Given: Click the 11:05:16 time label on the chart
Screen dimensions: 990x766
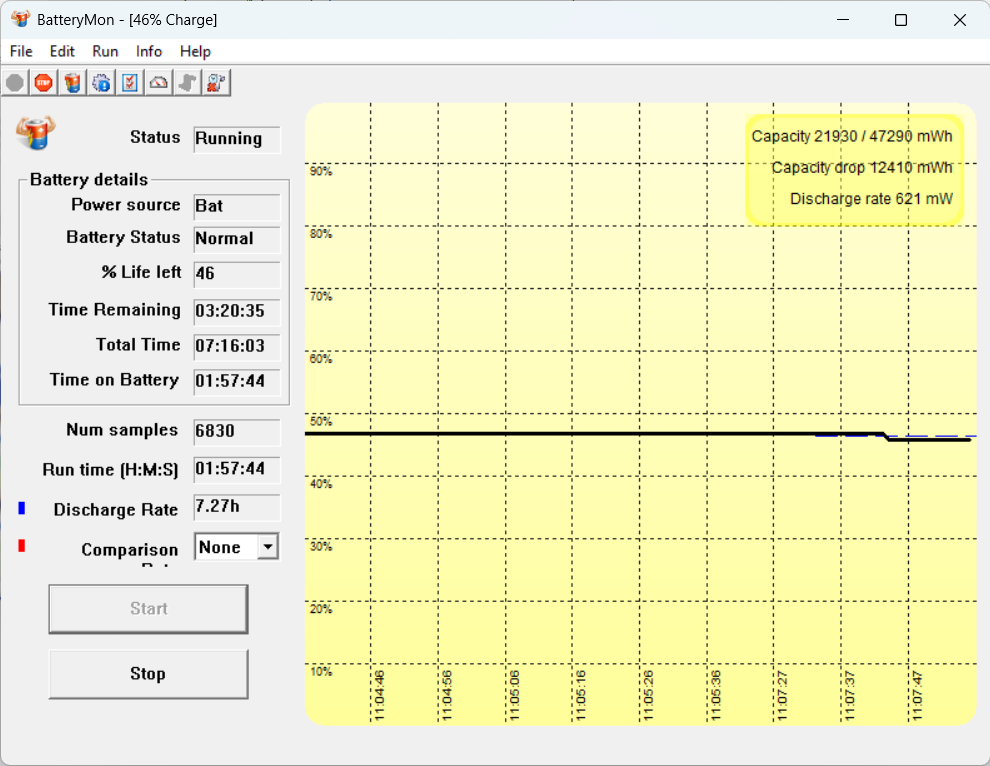Looking at the screenshot, I should pyautogui.click(x=581, y=696).
